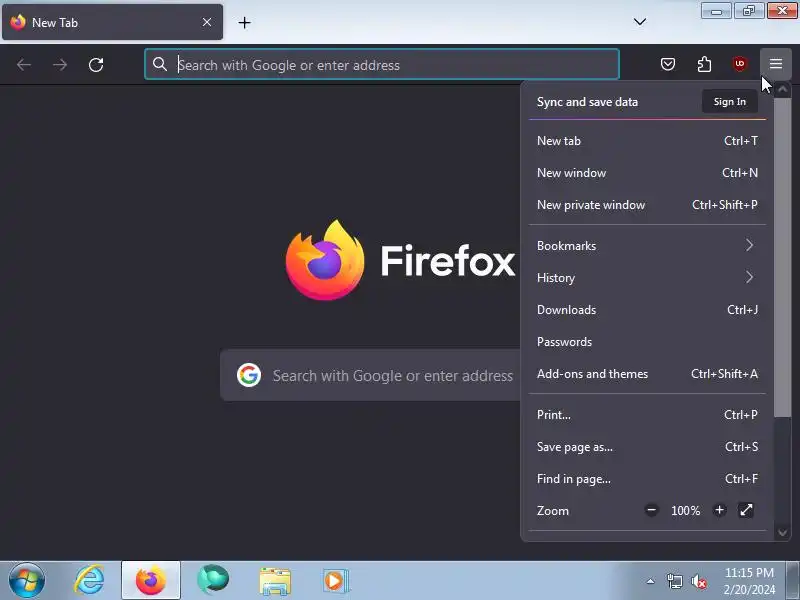This screenshot has width=800, height=600.
Task: Reload the current page
Action: pyautogui.click(x=96, y=65)
